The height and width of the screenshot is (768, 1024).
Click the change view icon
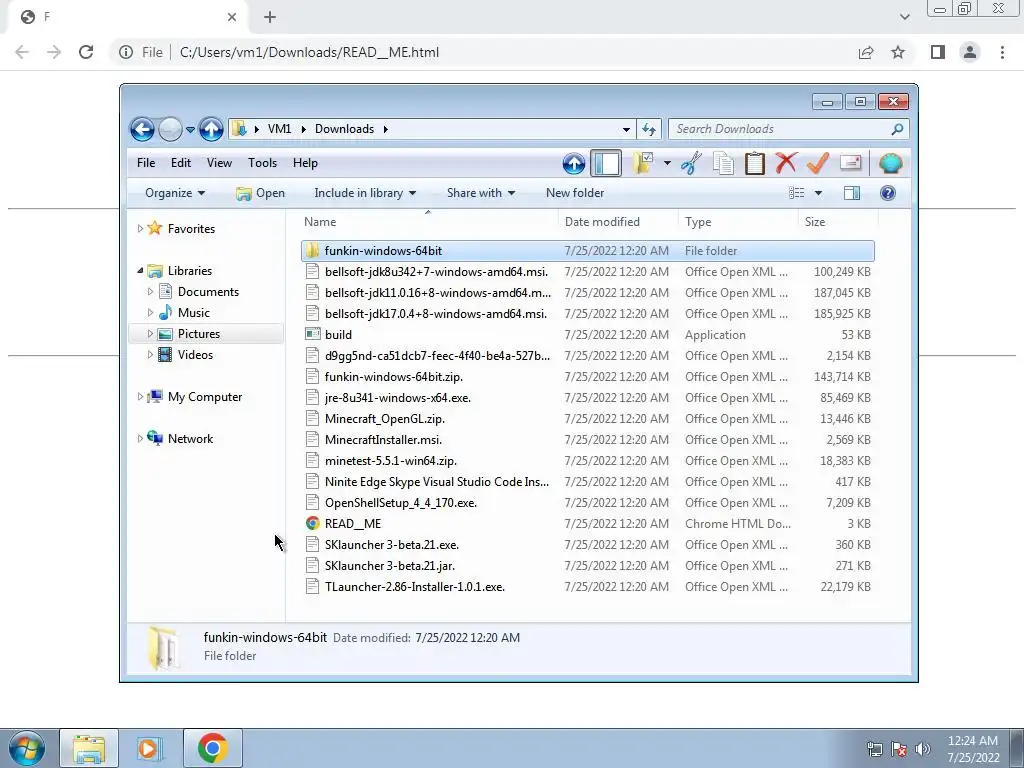click(x=796, y=193)
